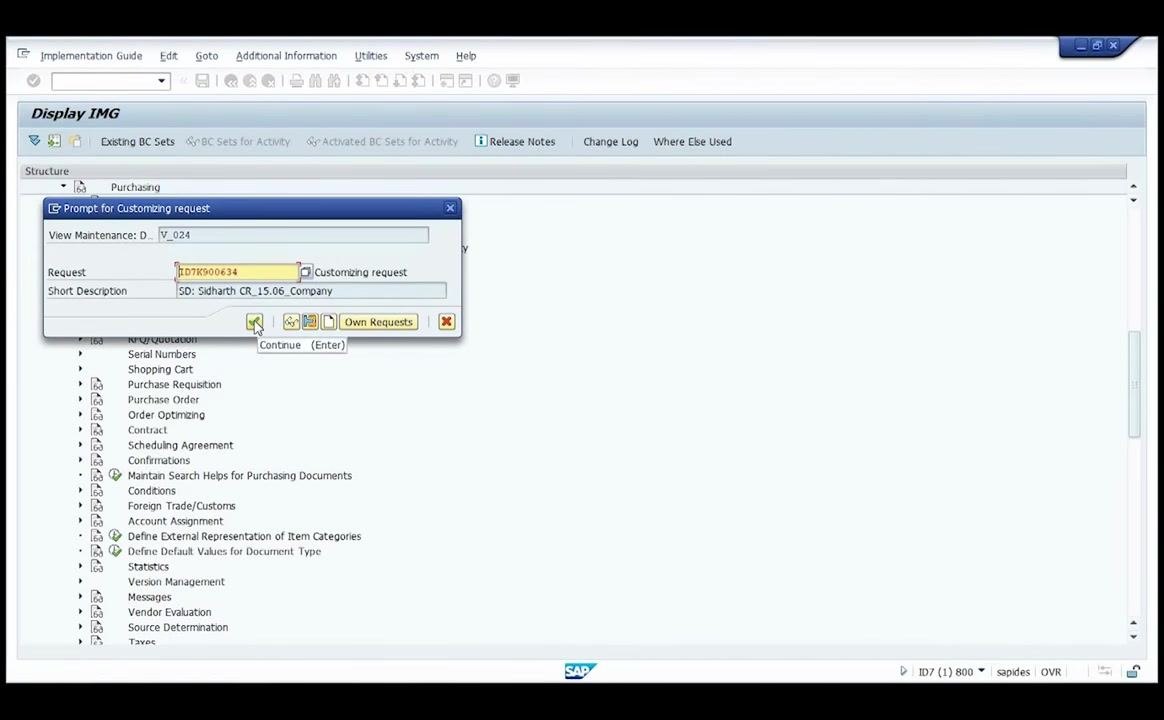Click the Generate Shortcut icon

coord(465,81)
